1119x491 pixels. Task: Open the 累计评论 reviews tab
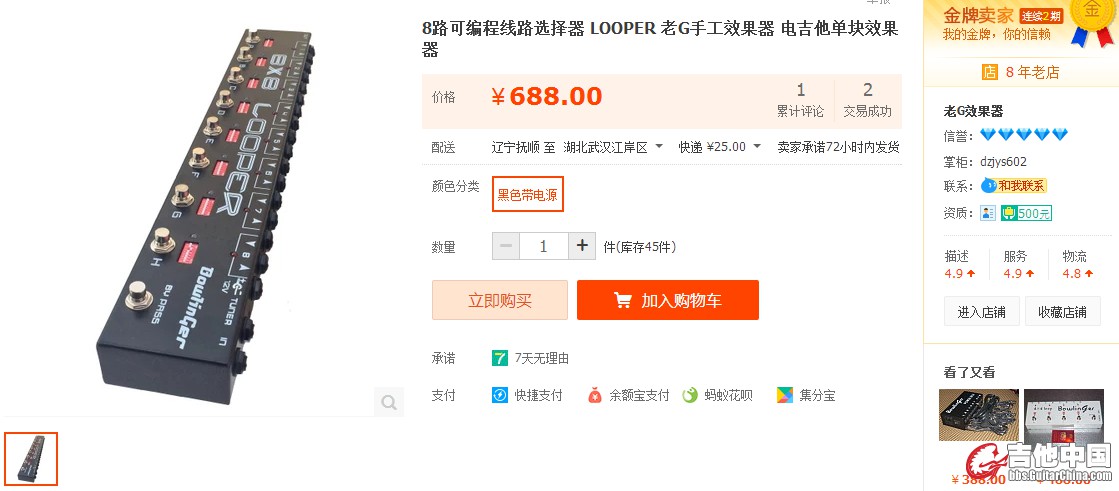click(x=801, y=100)
